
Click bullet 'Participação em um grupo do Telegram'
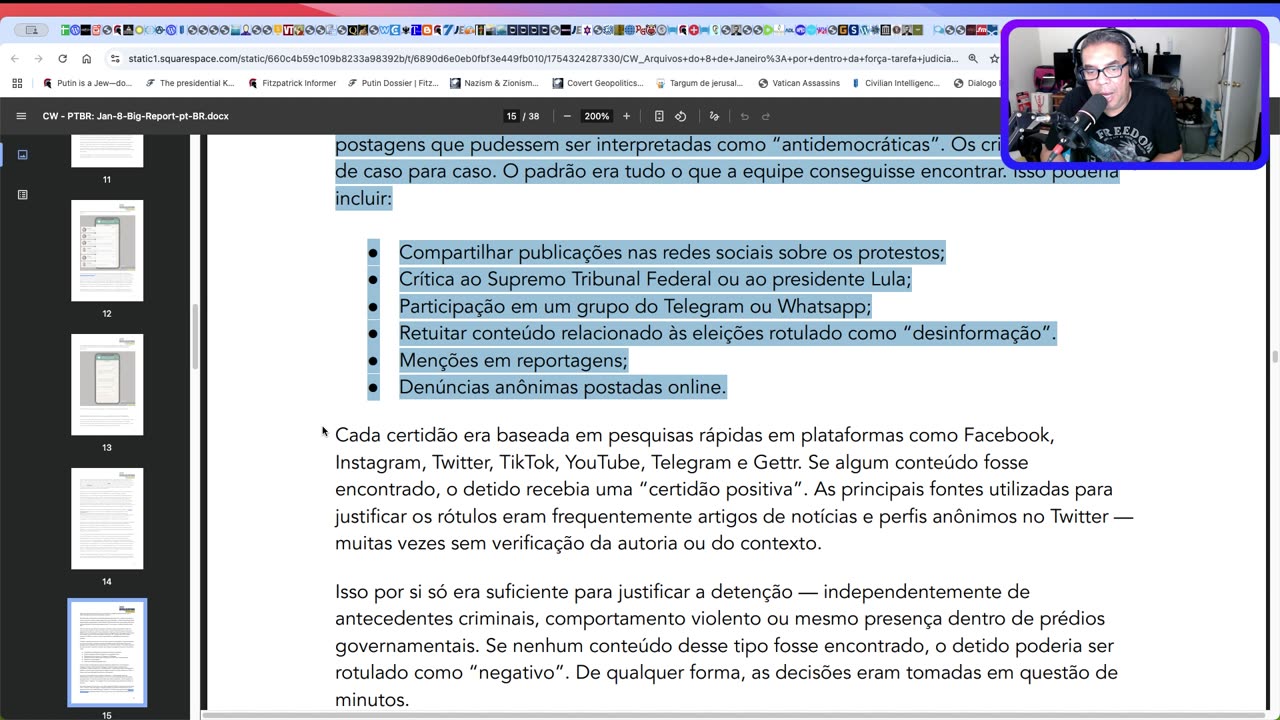click(x=635, y=306)
